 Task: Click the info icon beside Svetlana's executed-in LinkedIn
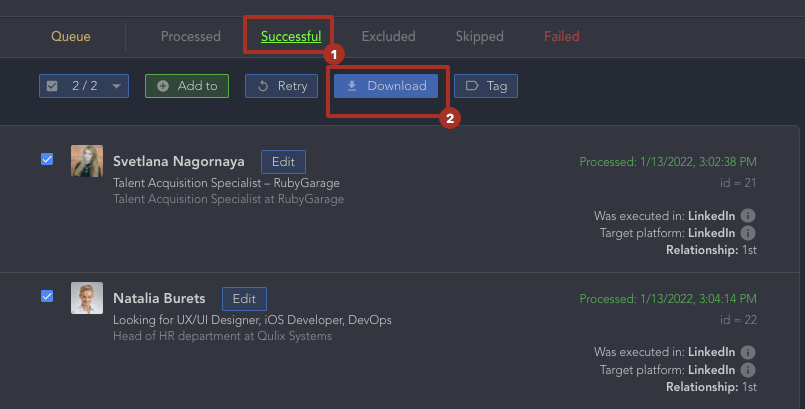pyautogui.click(x=748, y=215)
